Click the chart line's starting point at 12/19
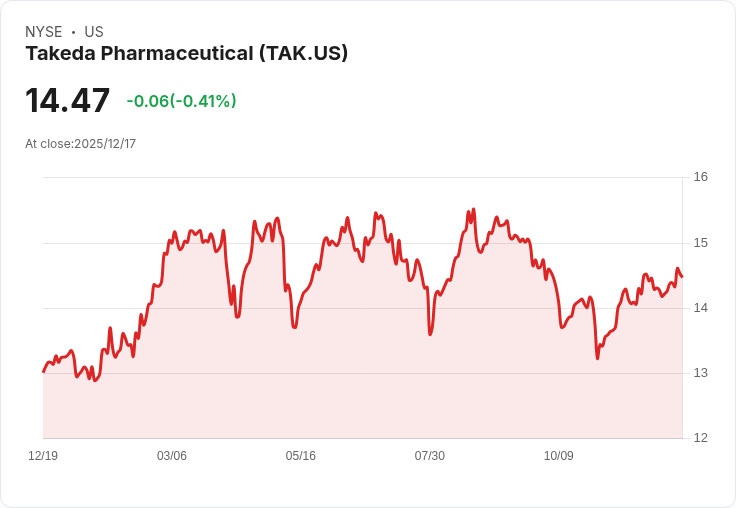 pos(44,371)
